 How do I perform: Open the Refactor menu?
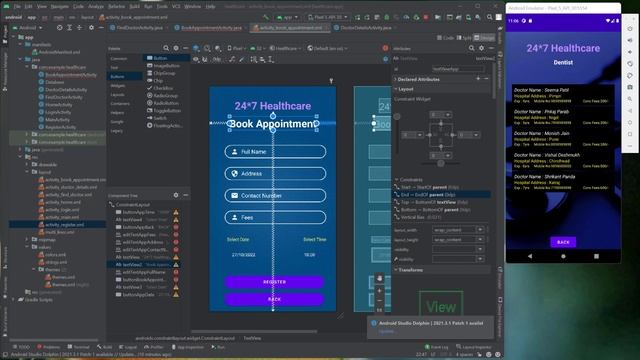[116, 7]
